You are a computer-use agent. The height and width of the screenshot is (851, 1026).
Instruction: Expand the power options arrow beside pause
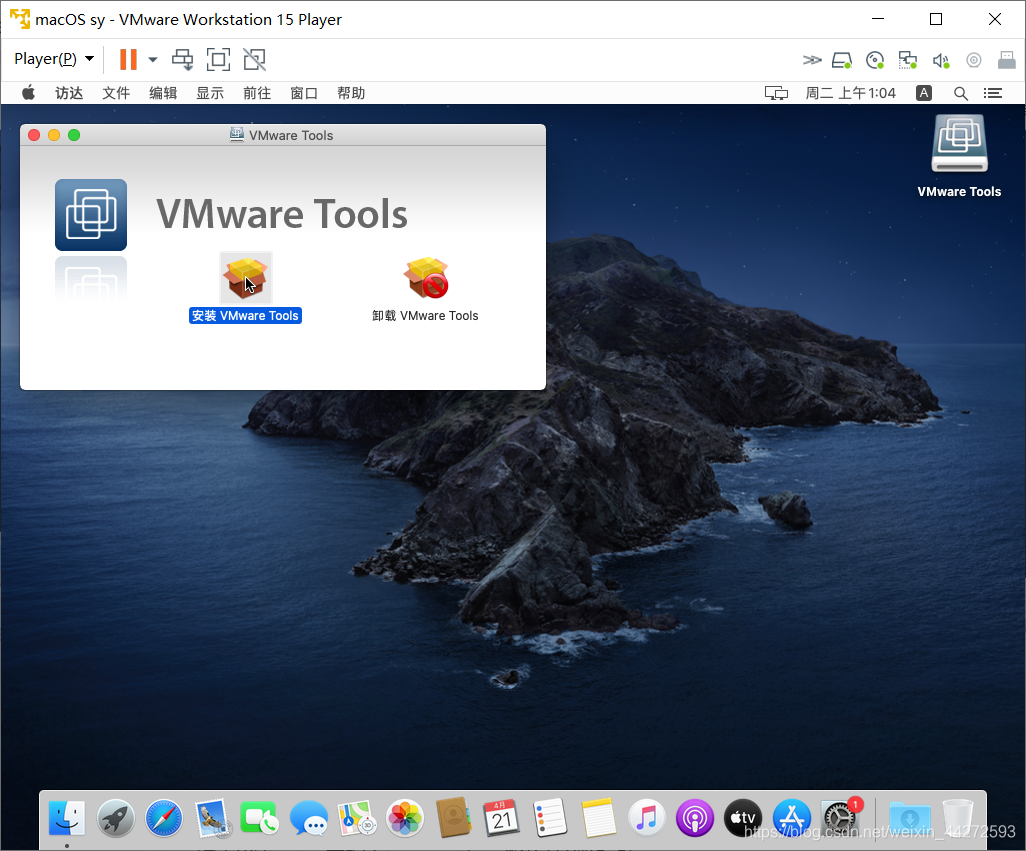pyautogui.click(x=153, y=59)
